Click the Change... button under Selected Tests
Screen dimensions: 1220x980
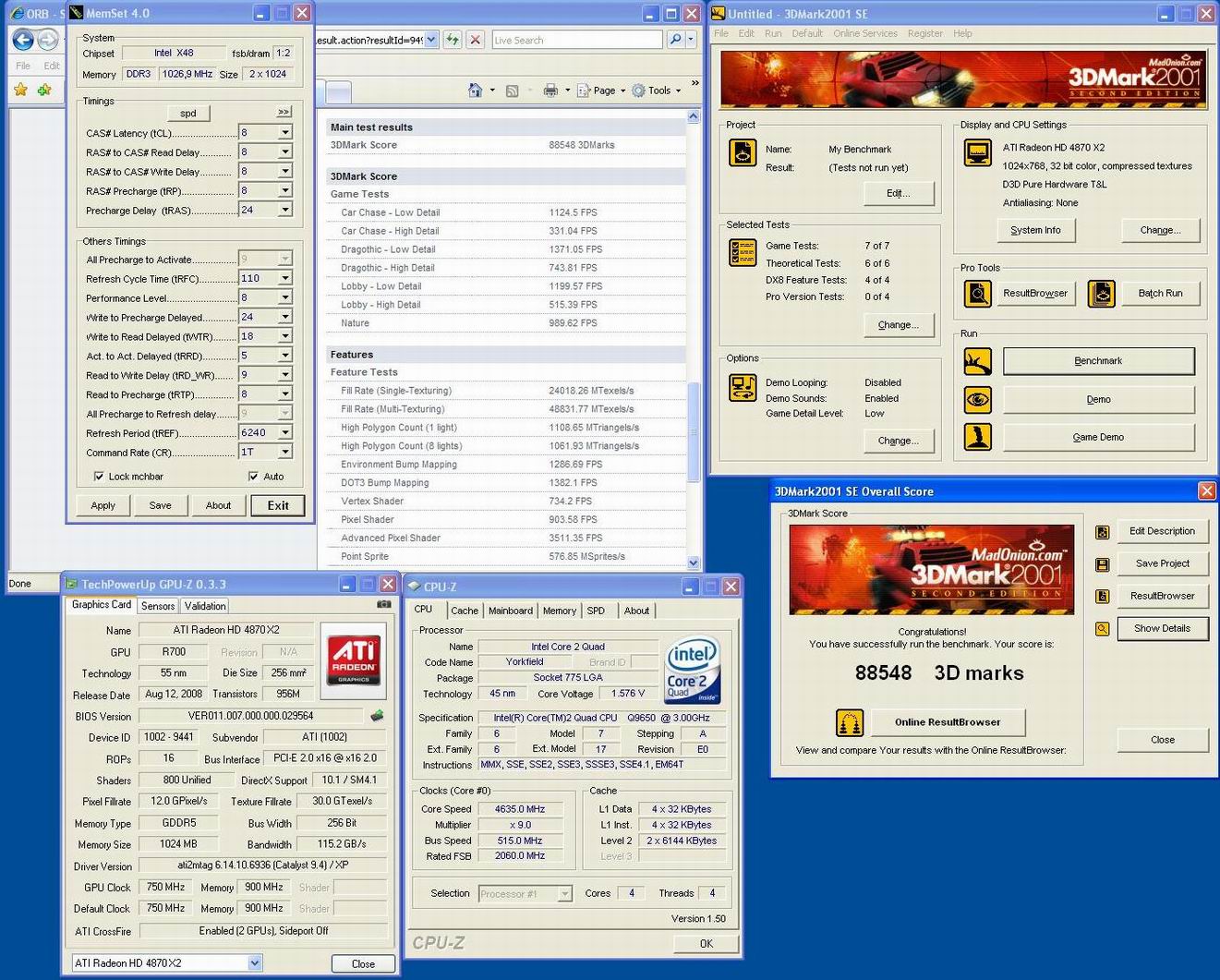tap(899, 324)
